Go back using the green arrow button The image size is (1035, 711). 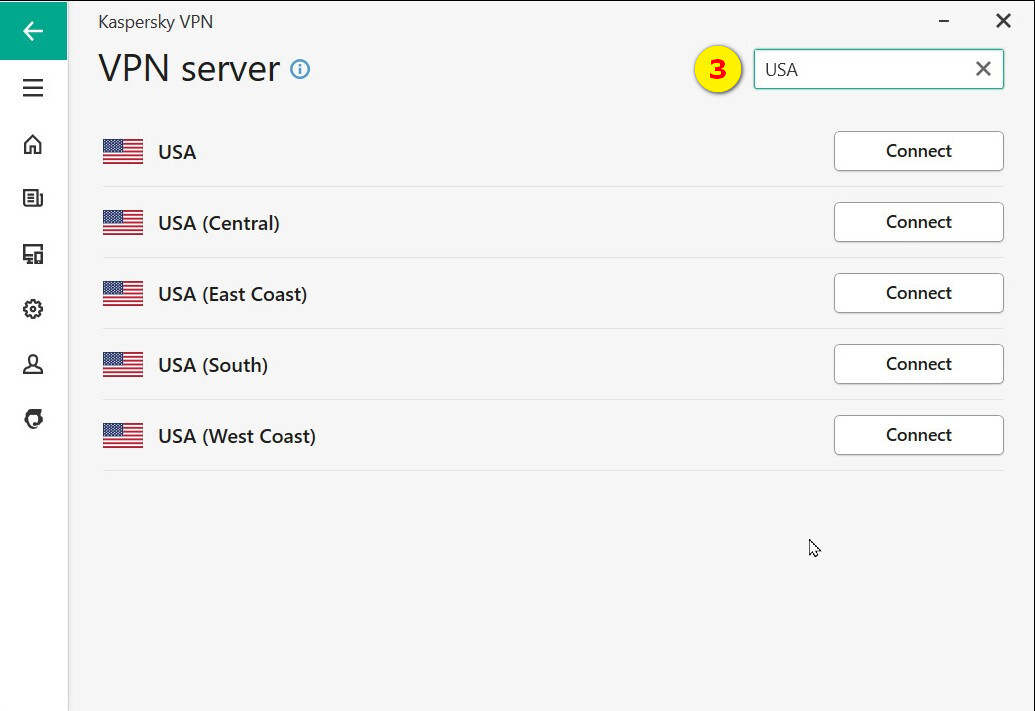click(x=33, y=30)
